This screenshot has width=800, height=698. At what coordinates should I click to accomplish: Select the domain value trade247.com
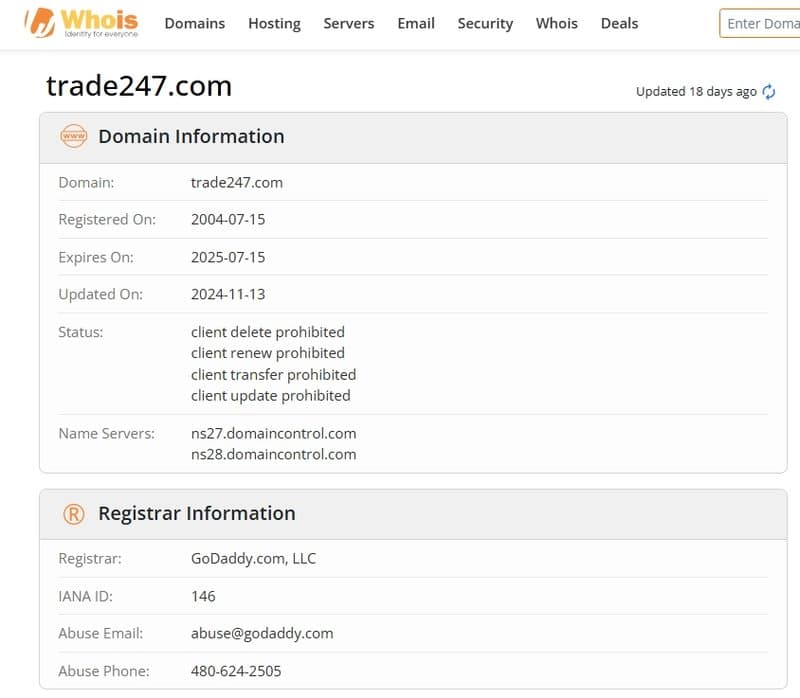(237, 183)
